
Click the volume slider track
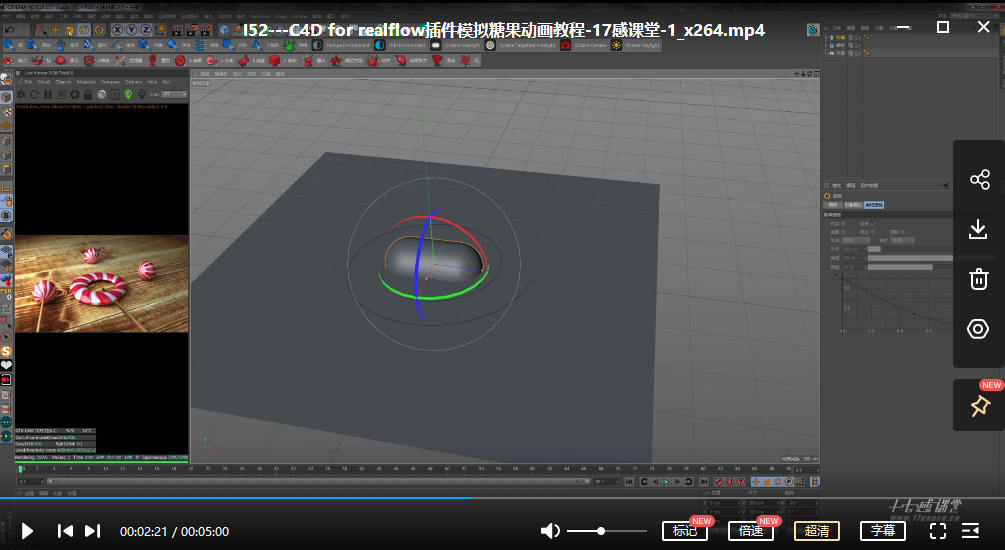(x=605, y=531)
